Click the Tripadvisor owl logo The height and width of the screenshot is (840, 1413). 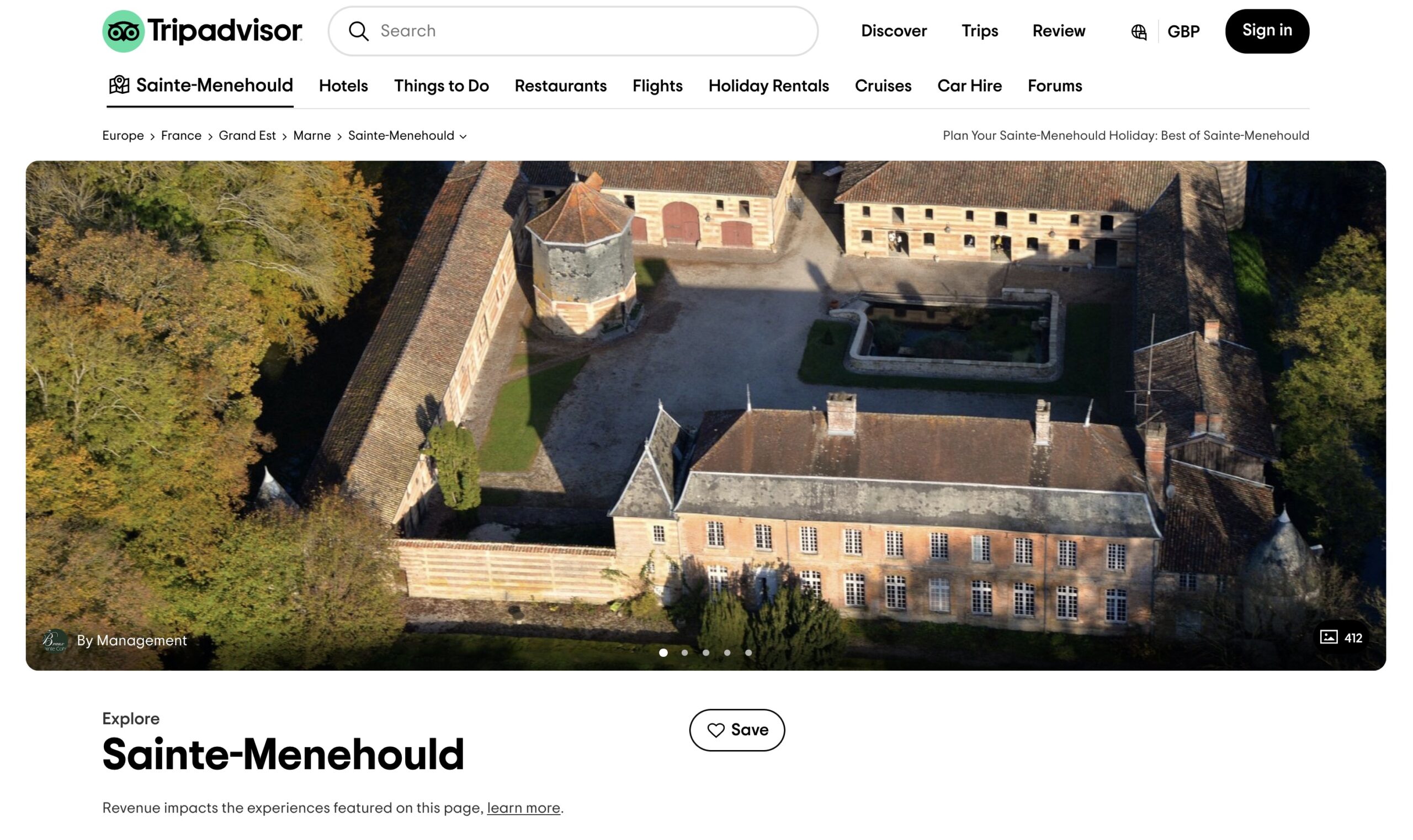click(123, 31)
